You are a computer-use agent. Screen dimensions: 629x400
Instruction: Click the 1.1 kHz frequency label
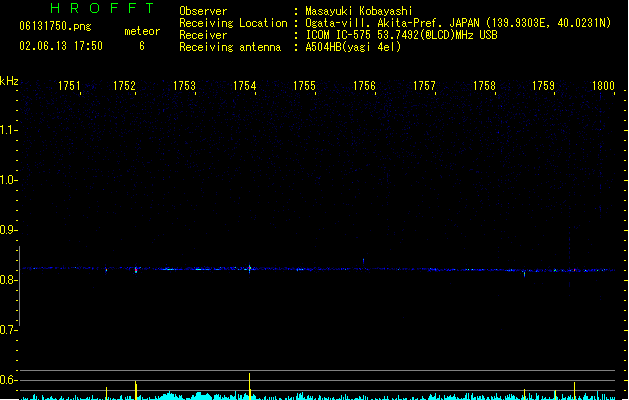point(9,130)
